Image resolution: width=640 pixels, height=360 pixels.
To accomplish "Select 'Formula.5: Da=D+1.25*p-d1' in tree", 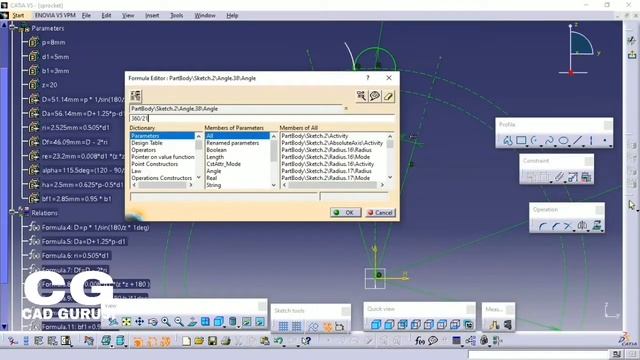I will click(x=83, y=242).
